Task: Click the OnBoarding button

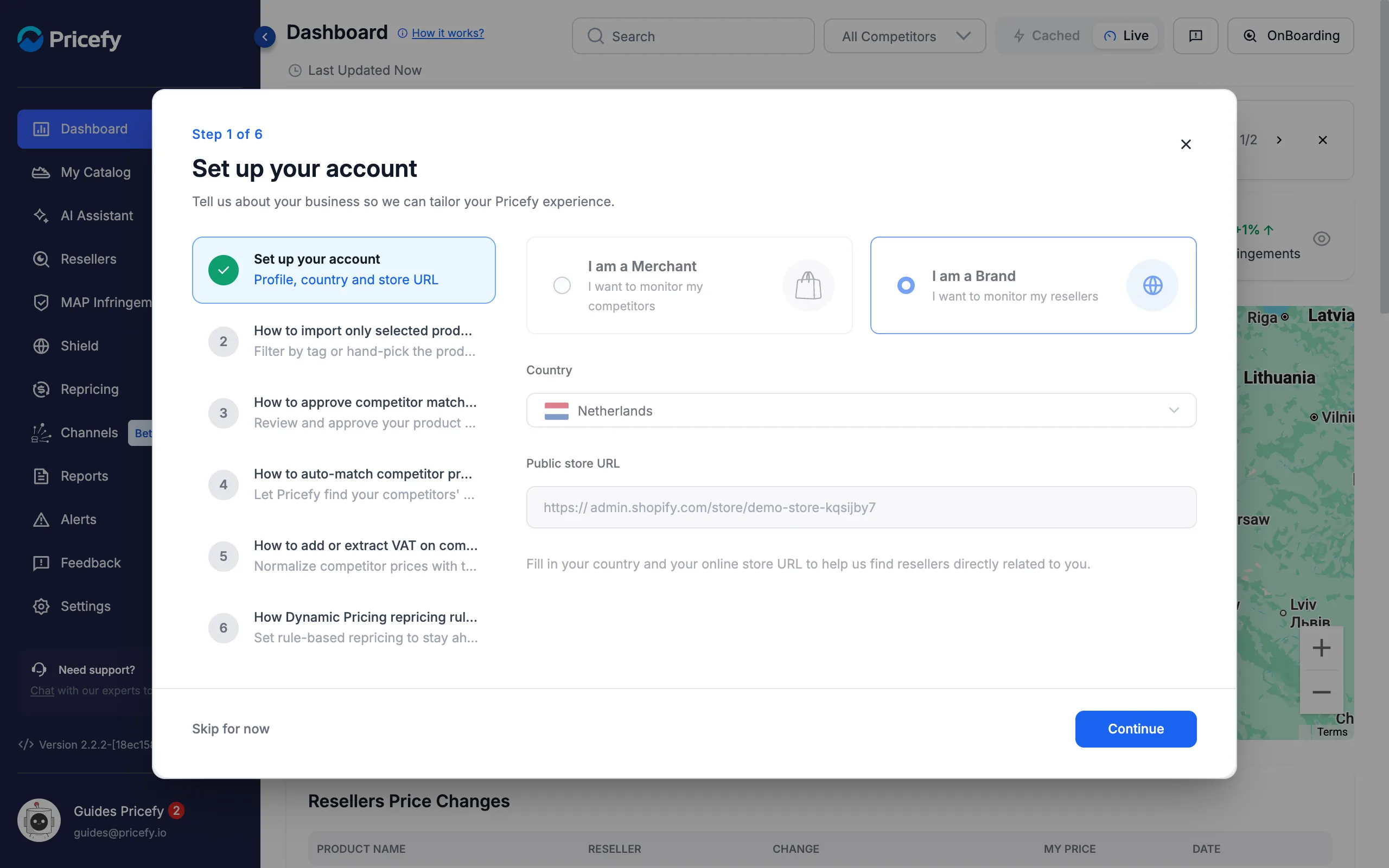Action: 1290,36
